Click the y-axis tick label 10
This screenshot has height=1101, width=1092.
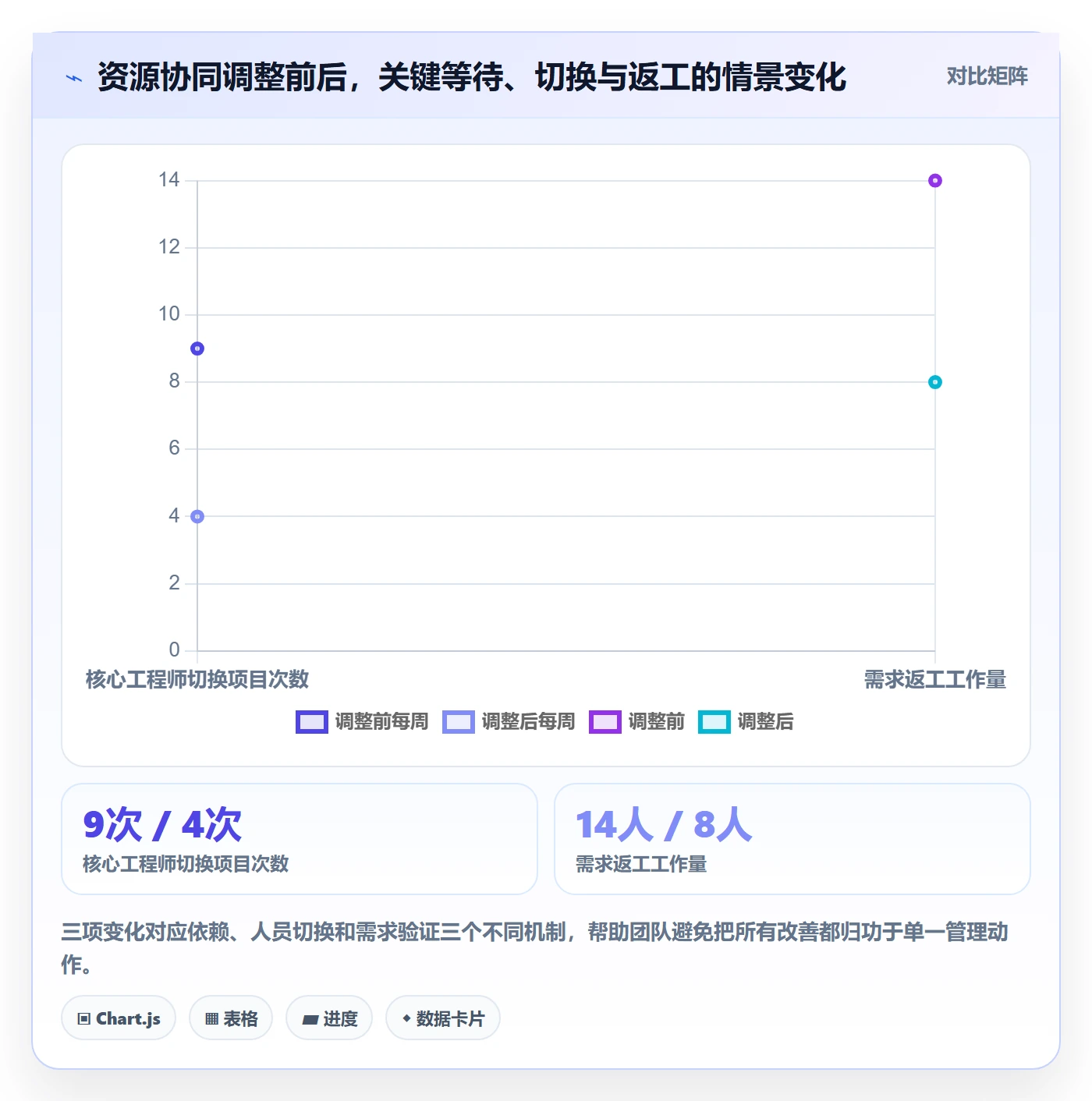pos(169,314)
